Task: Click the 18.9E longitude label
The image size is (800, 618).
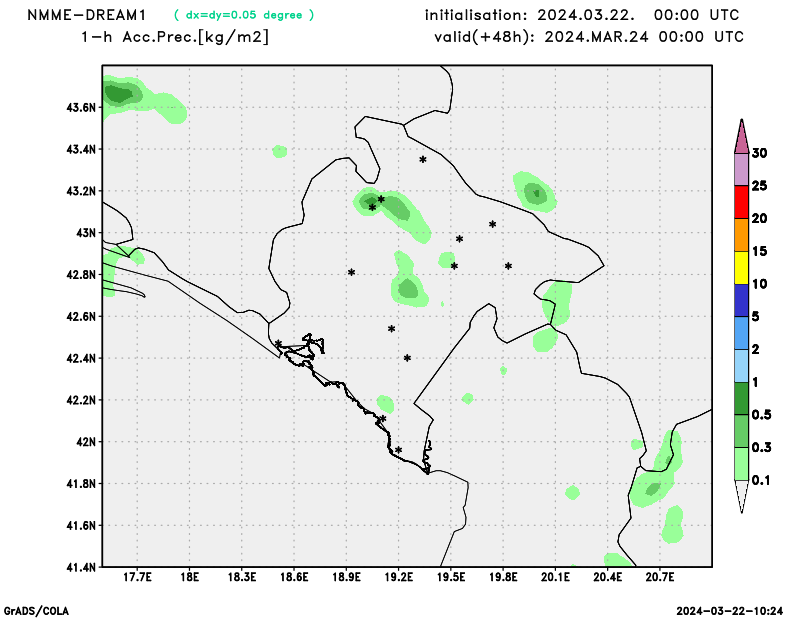Action: [346, 577]
